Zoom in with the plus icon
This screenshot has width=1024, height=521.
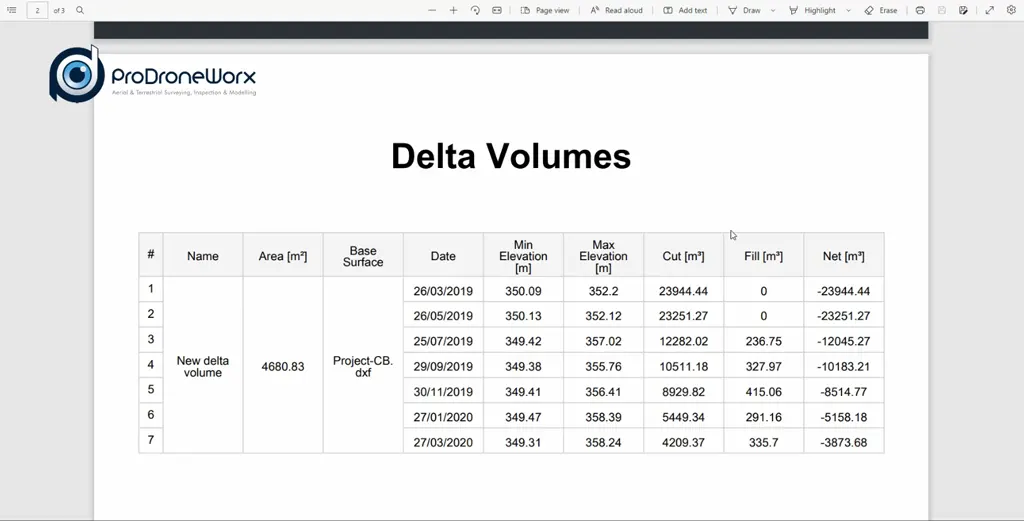click(x=453, y=10)
